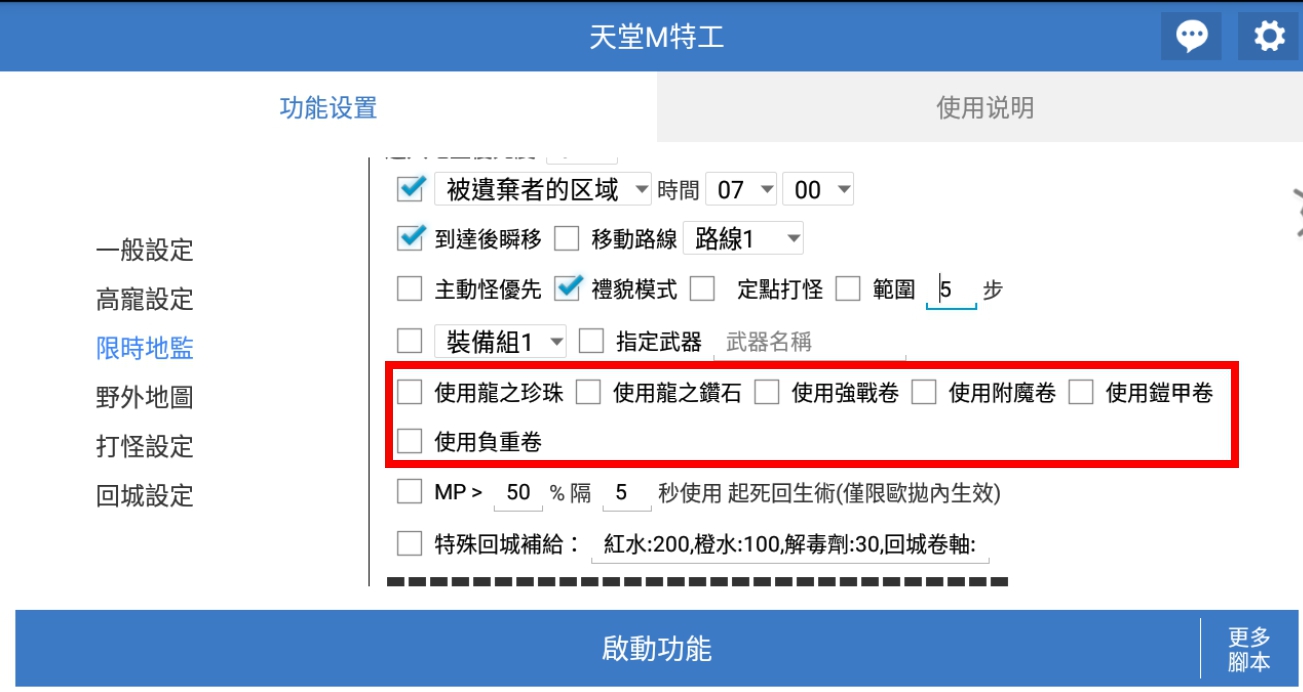Enable the 使用龍之珍珠 checkbox
1303x692 pixels.
pyautogui.click(x=410, y=393)
